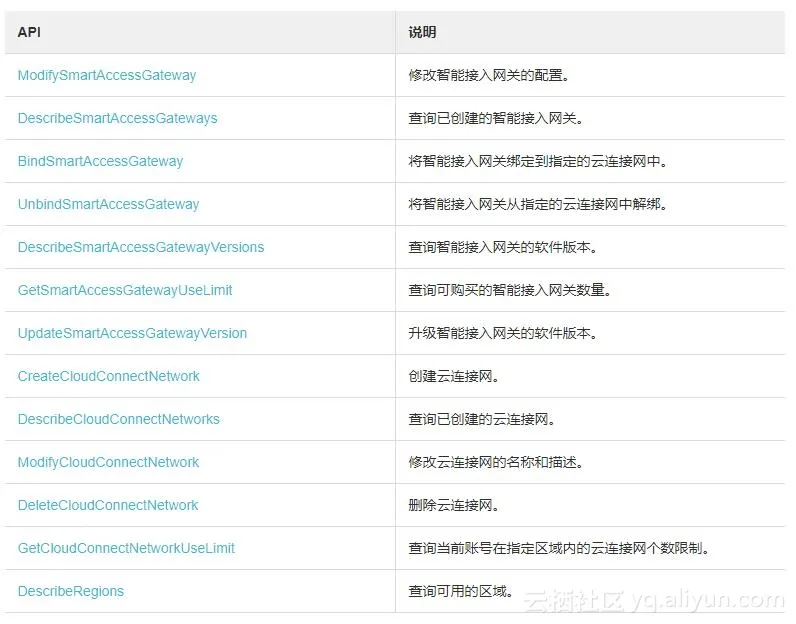The height and width of the screenshot is (624, 796).
Task: Open the DescribeCloudConnectNetworks link
Action: 118,419
